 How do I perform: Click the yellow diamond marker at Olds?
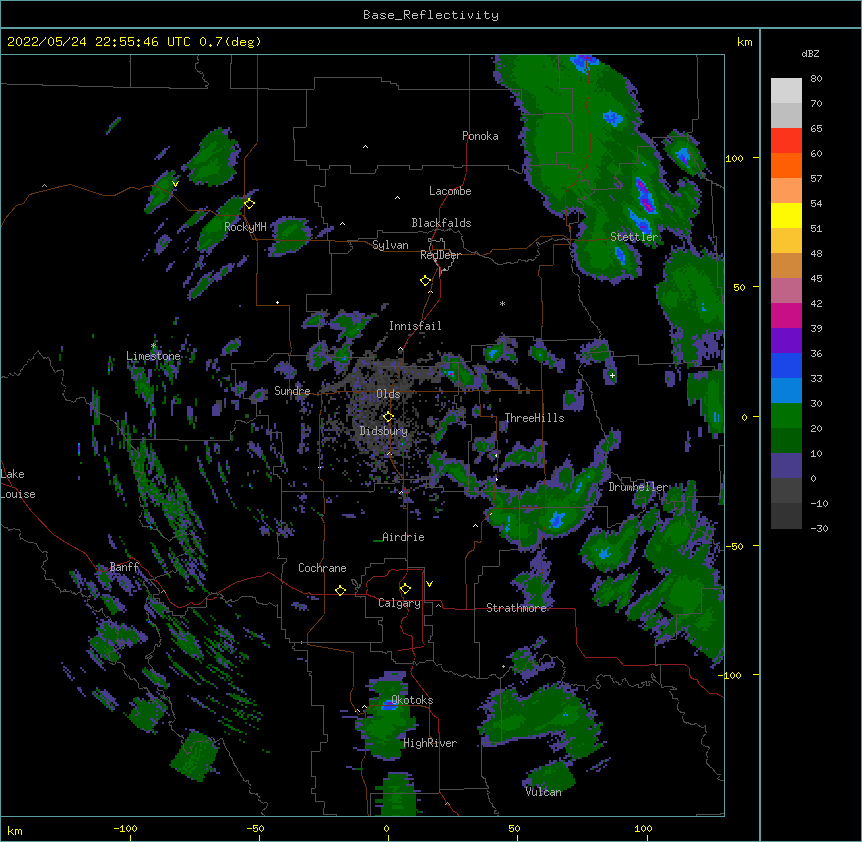point(389,416)
